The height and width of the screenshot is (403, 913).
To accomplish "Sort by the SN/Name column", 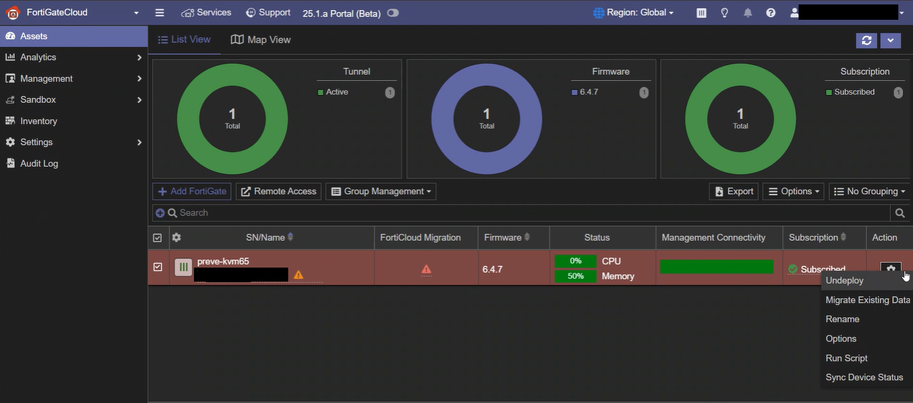I will (270, 238).
